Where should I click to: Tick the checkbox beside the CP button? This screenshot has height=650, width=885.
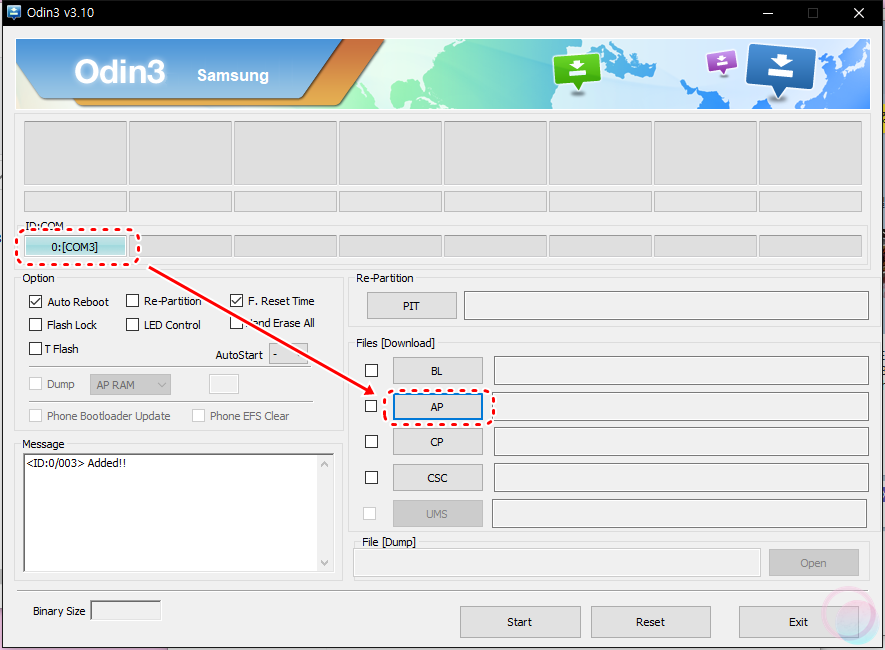[x=371, y=442]
